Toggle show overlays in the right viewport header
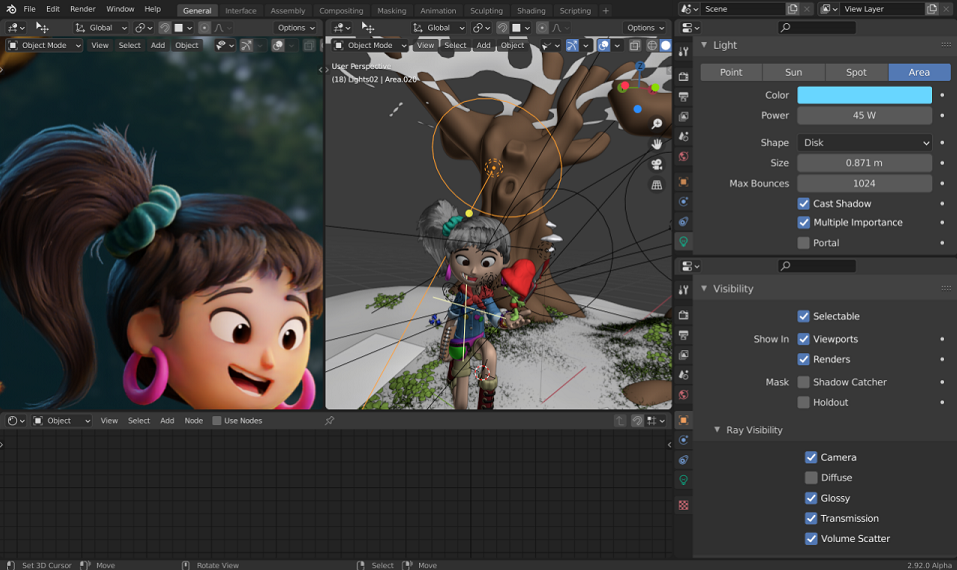This screenshot has height=570, width=957. pos(604,45)
